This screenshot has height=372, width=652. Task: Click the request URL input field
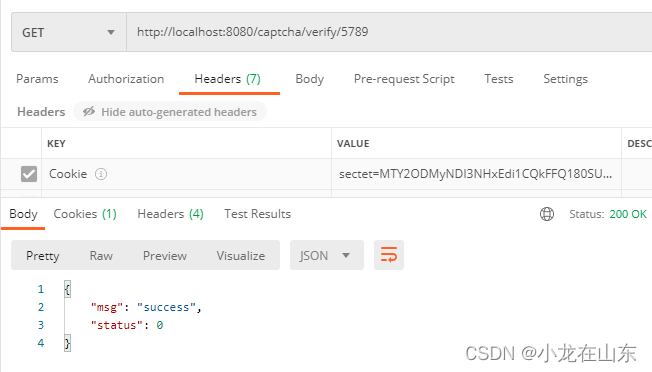[x=389, y=32]
